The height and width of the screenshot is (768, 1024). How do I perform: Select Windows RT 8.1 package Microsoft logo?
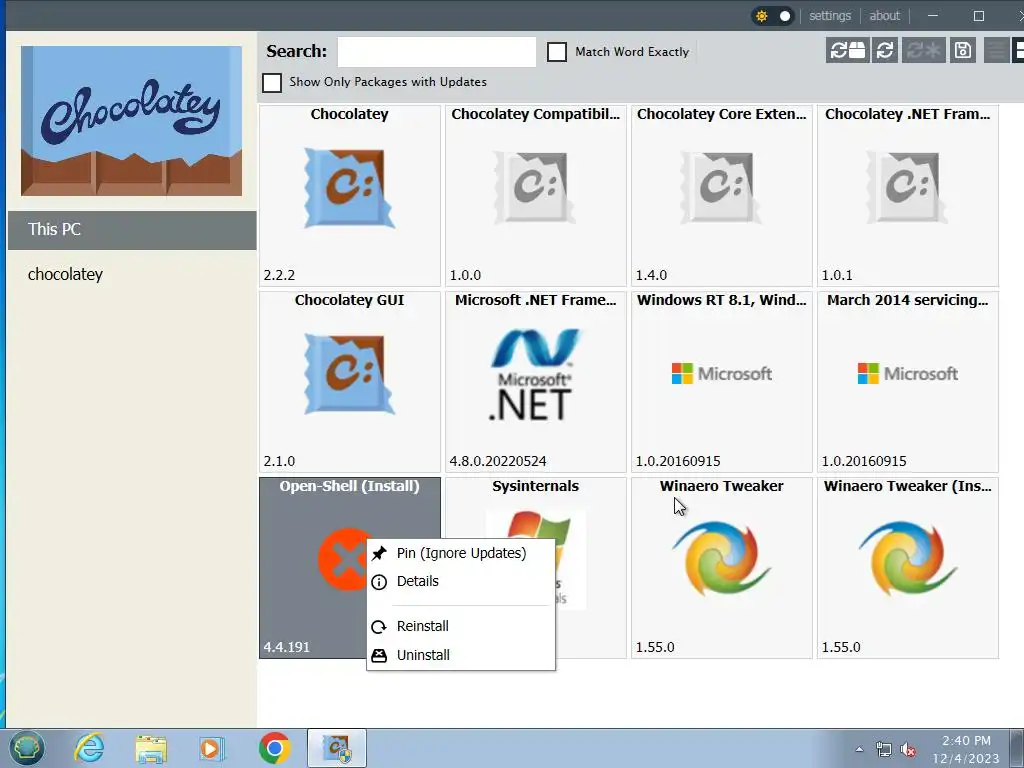722,374
